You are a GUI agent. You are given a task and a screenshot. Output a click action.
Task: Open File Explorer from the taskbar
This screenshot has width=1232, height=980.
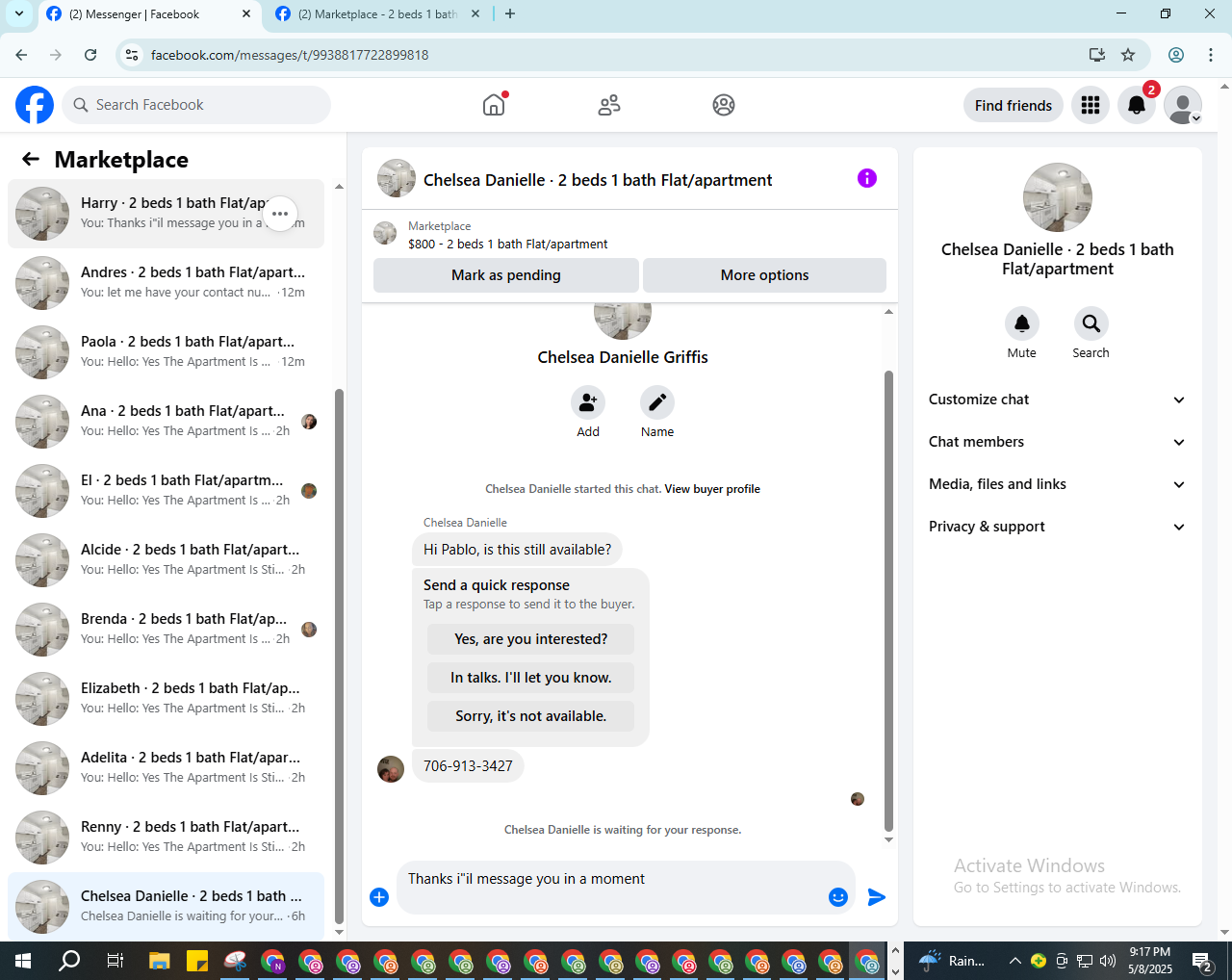tap(159, 961)
